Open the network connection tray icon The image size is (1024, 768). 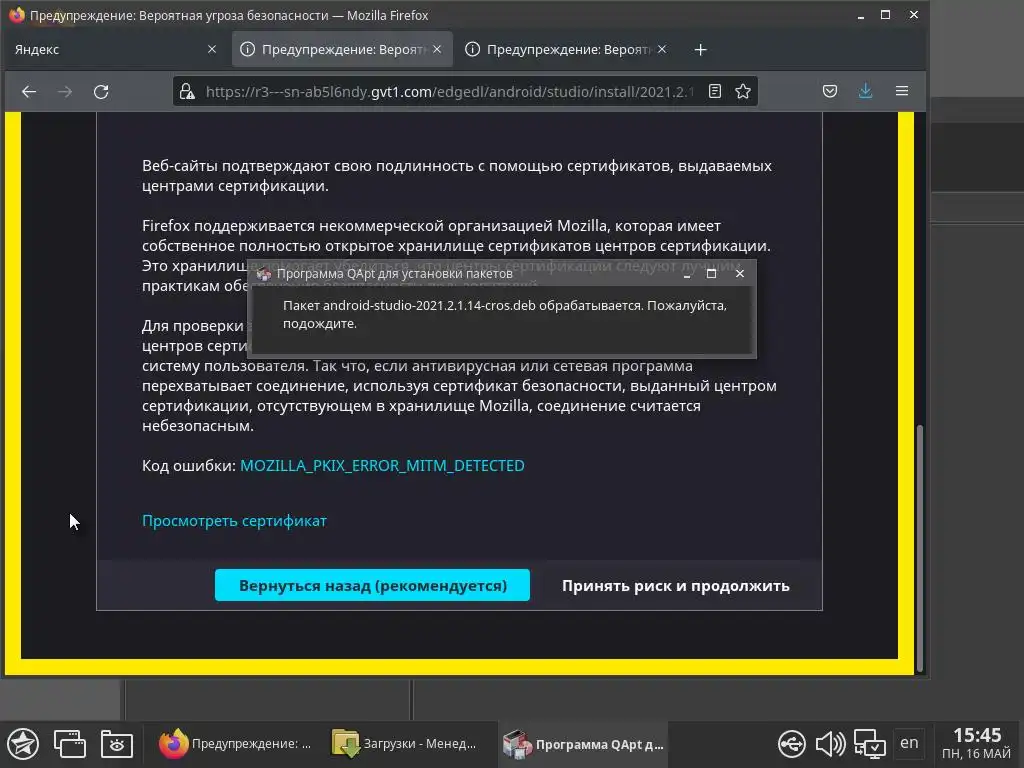click(x=869, y=744)
